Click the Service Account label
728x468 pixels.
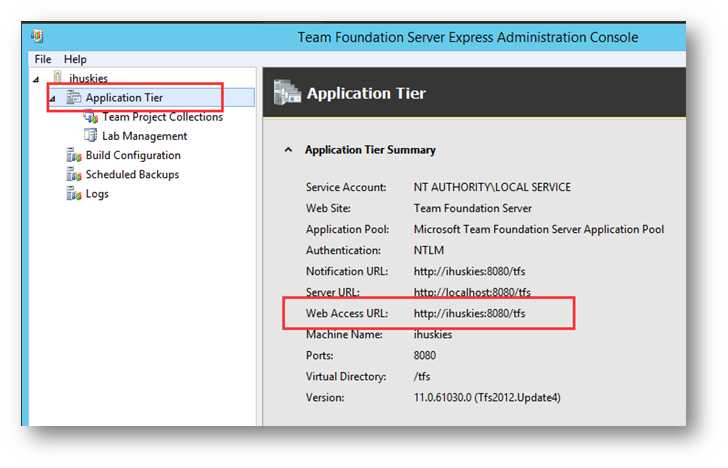(x=346, y=187)
